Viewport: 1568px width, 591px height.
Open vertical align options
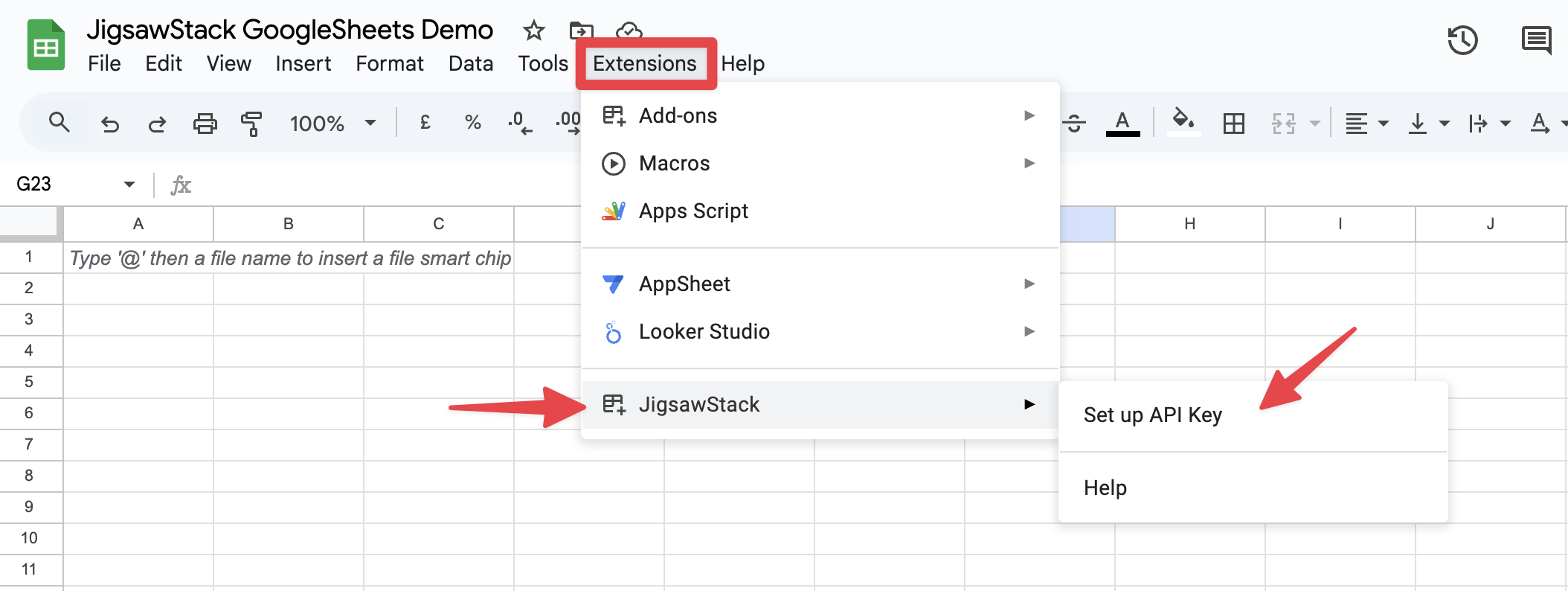click(x=1428, y=124)
